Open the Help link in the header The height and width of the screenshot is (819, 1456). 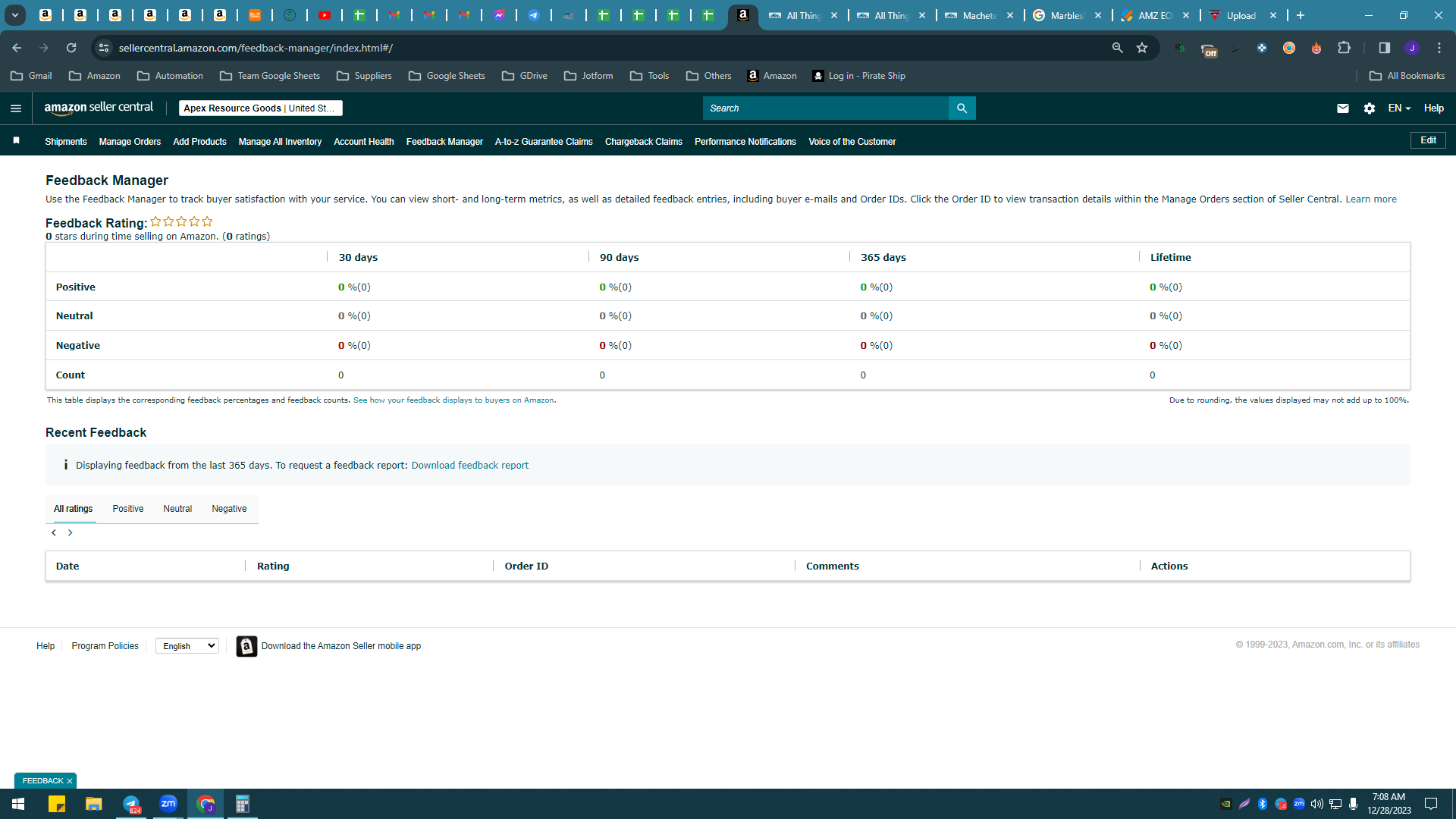(1433, 108)
